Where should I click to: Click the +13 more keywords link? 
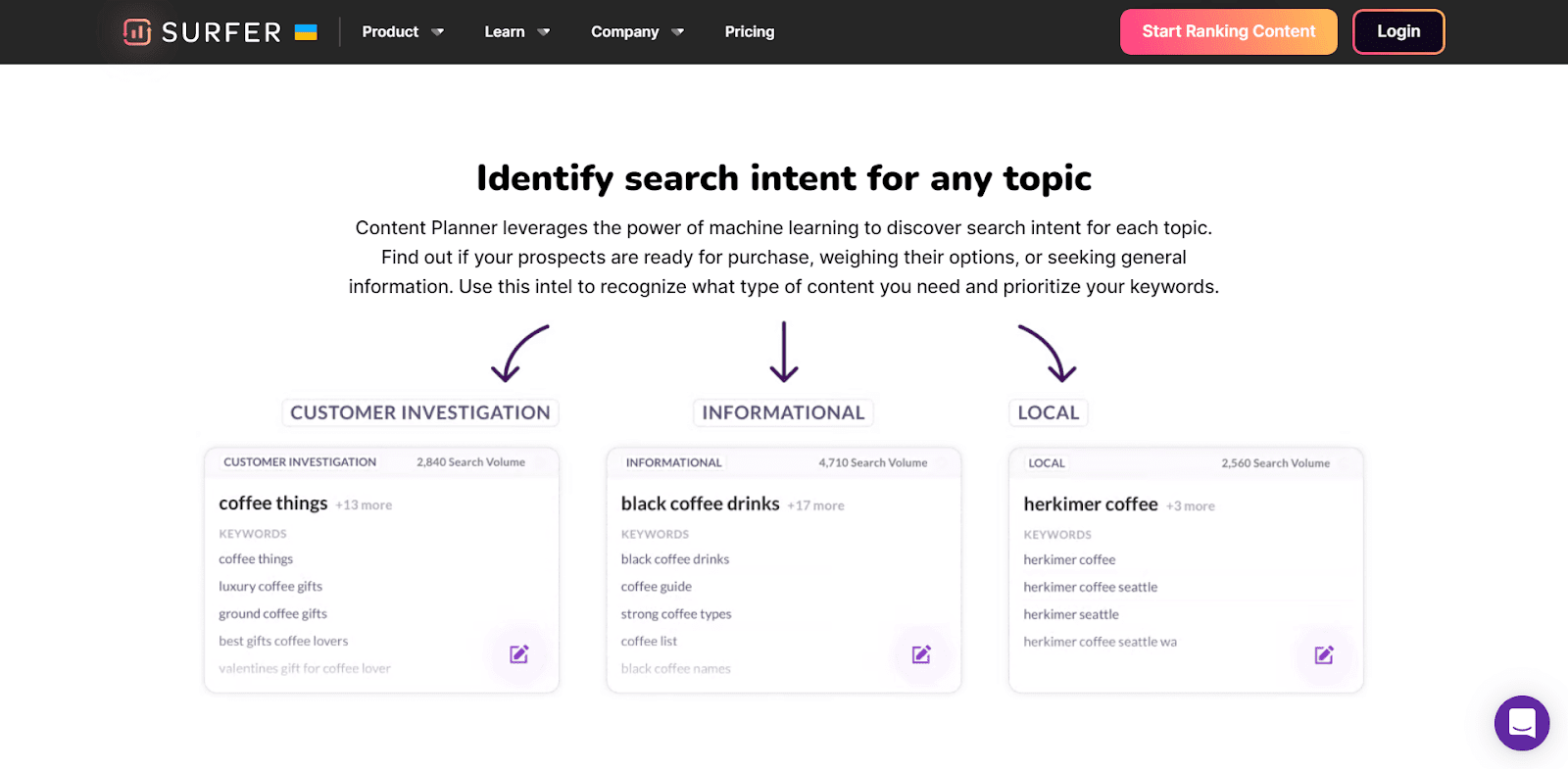(364, 505)
